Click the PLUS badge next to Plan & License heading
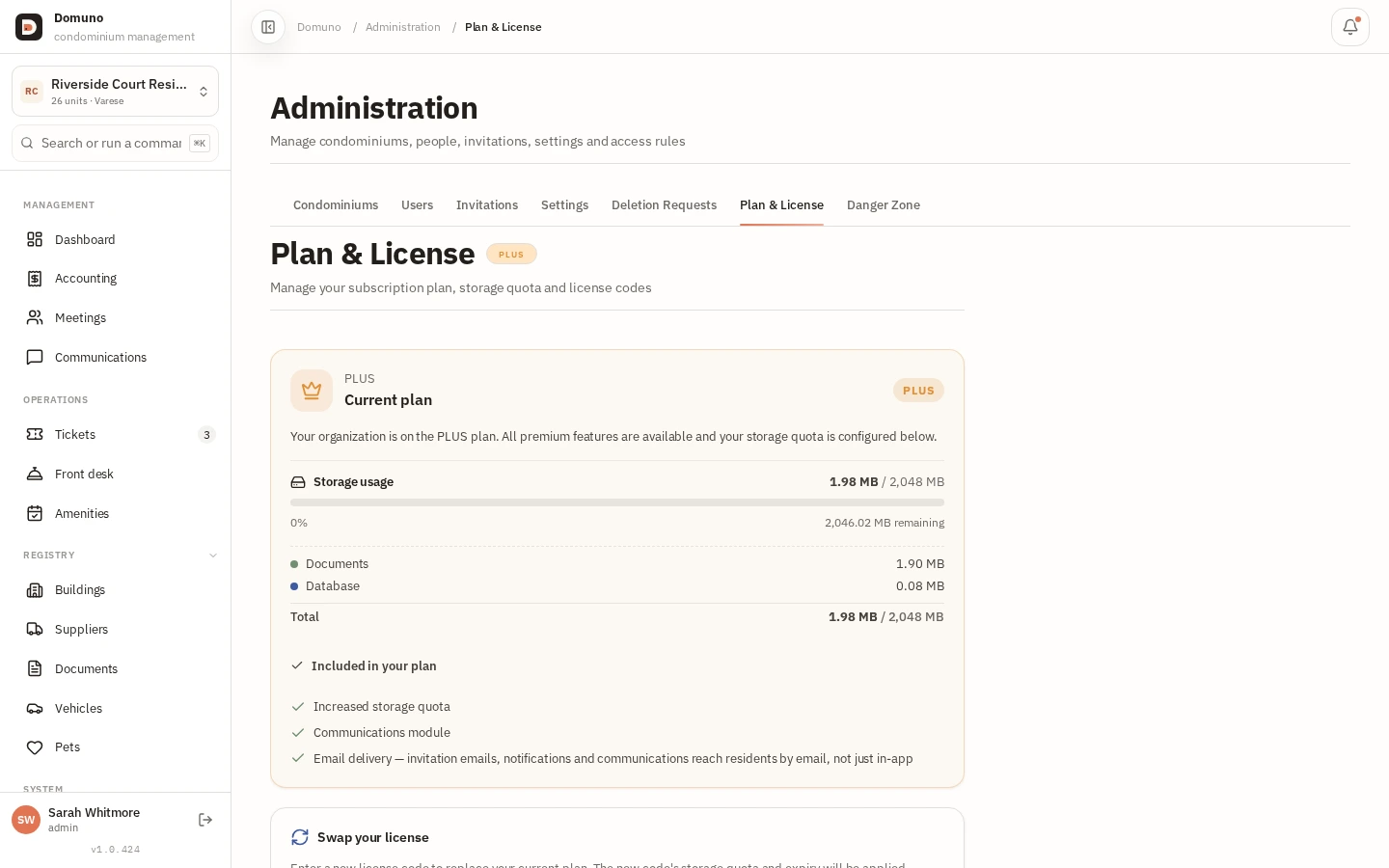 pyautogui.click(x=511, y=255)
